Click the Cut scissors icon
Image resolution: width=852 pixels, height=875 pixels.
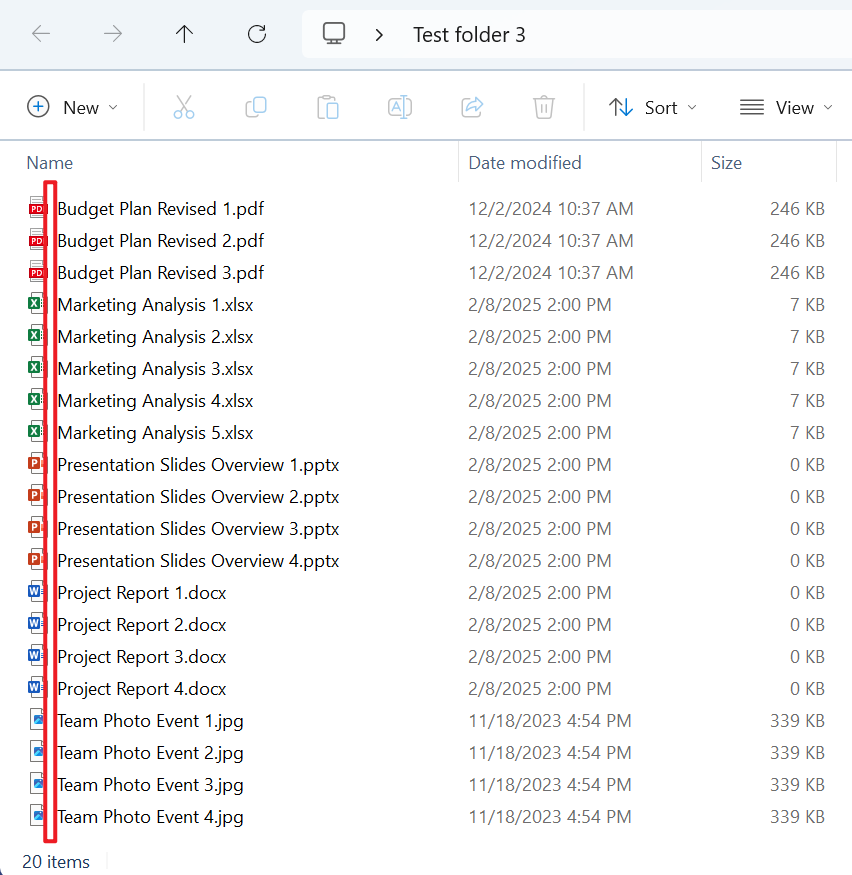[x=184, y=107]
